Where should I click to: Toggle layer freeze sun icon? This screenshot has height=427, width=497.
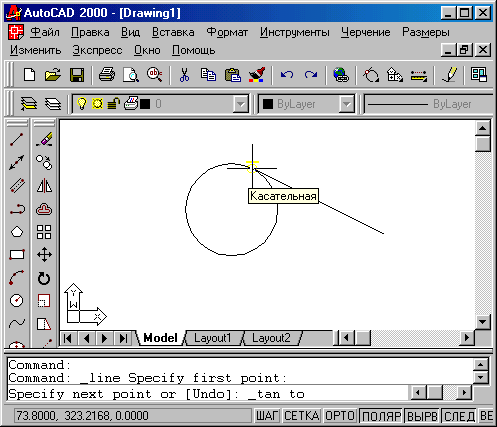[x=97, y=104]
